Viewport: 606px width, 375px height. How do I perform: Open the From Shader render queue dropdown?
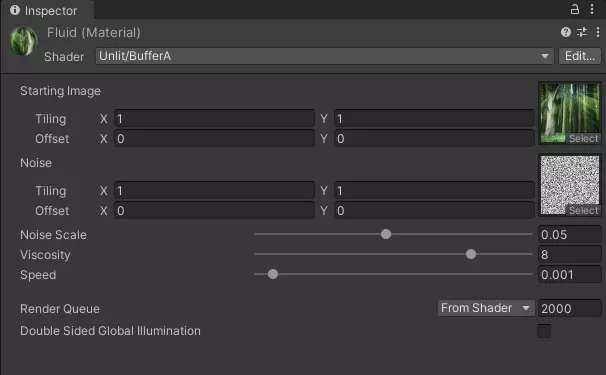pos(486,308)
